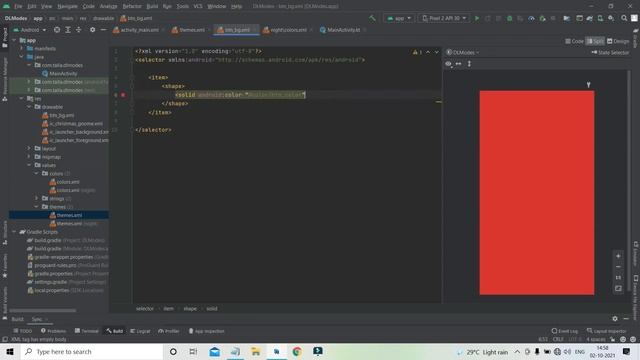The height and width of the screenshot is (360, 640).
Task: Sync project with Gradle files elephant icon
Action: 590,18
